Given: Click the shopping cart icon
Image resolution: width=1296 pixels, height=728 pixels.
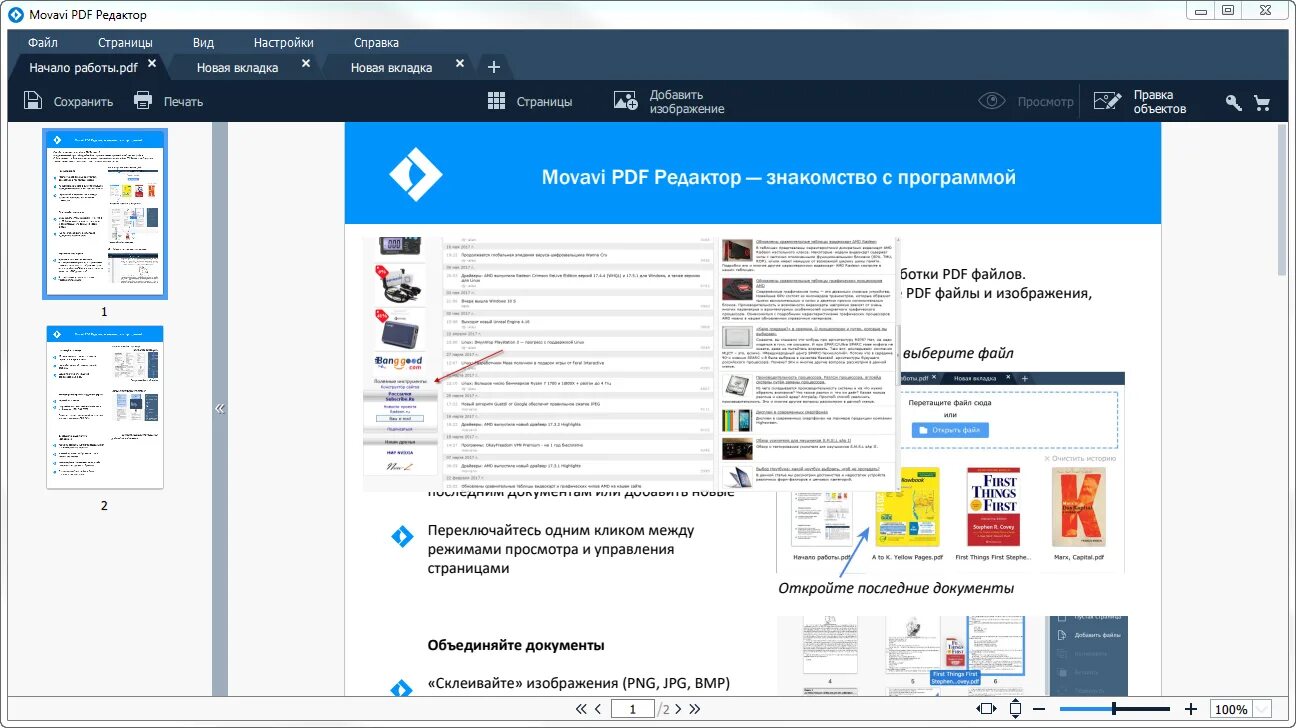Looking at the screenshot, I should point(1262,102).
